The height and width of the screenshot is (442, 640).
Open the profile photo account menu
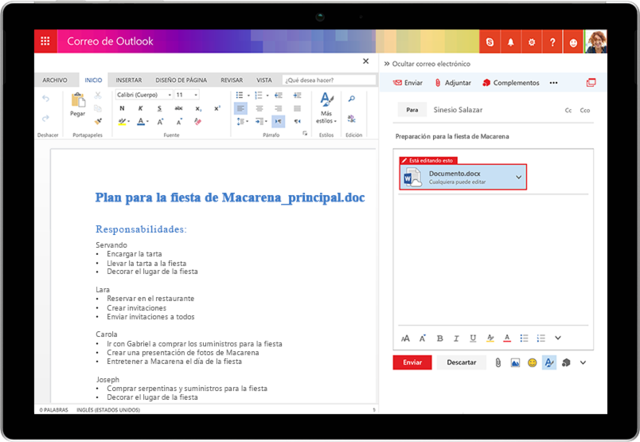point(596,42)
